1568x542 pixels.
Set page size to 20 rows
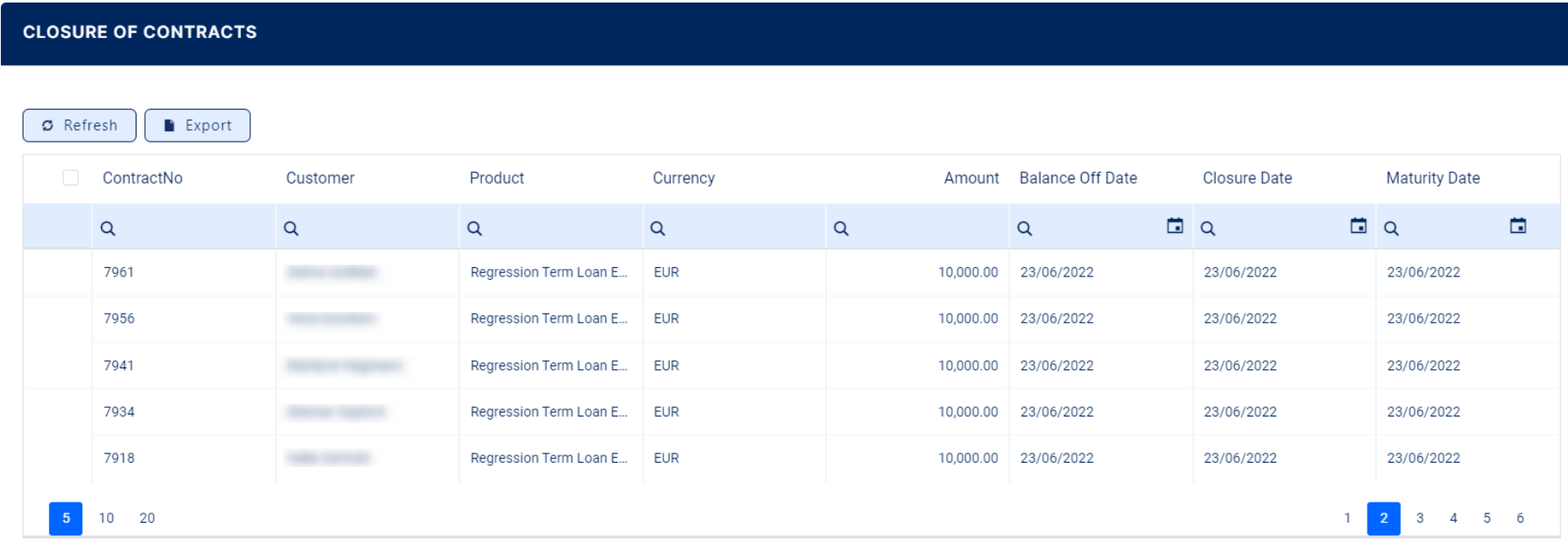[x=147, y=518]
